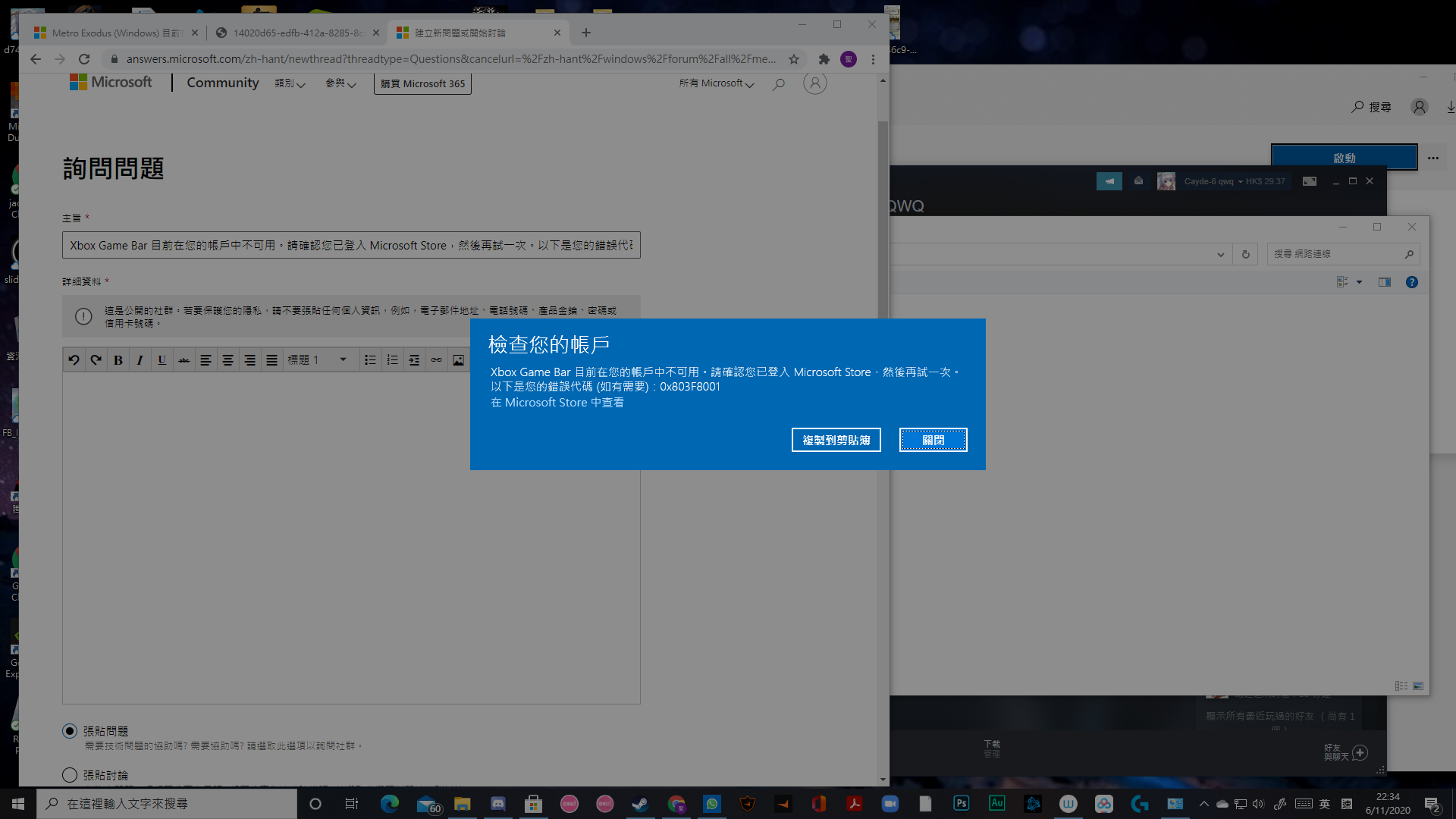This screenshot has width=1456, height=819.
Task: Select the 張貼討論 radio button
Action: point(70,775)
